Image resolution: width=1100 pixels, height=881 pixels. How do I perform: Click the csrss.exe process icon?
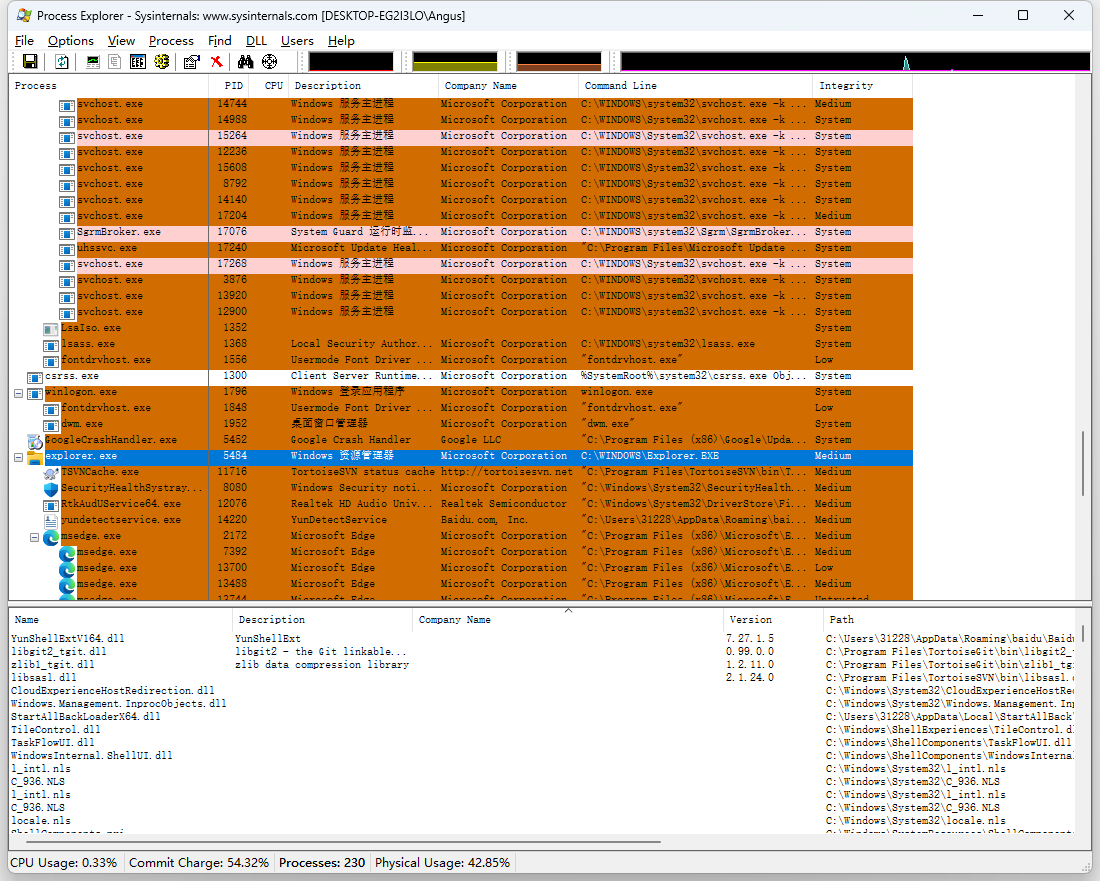(34, 377)
